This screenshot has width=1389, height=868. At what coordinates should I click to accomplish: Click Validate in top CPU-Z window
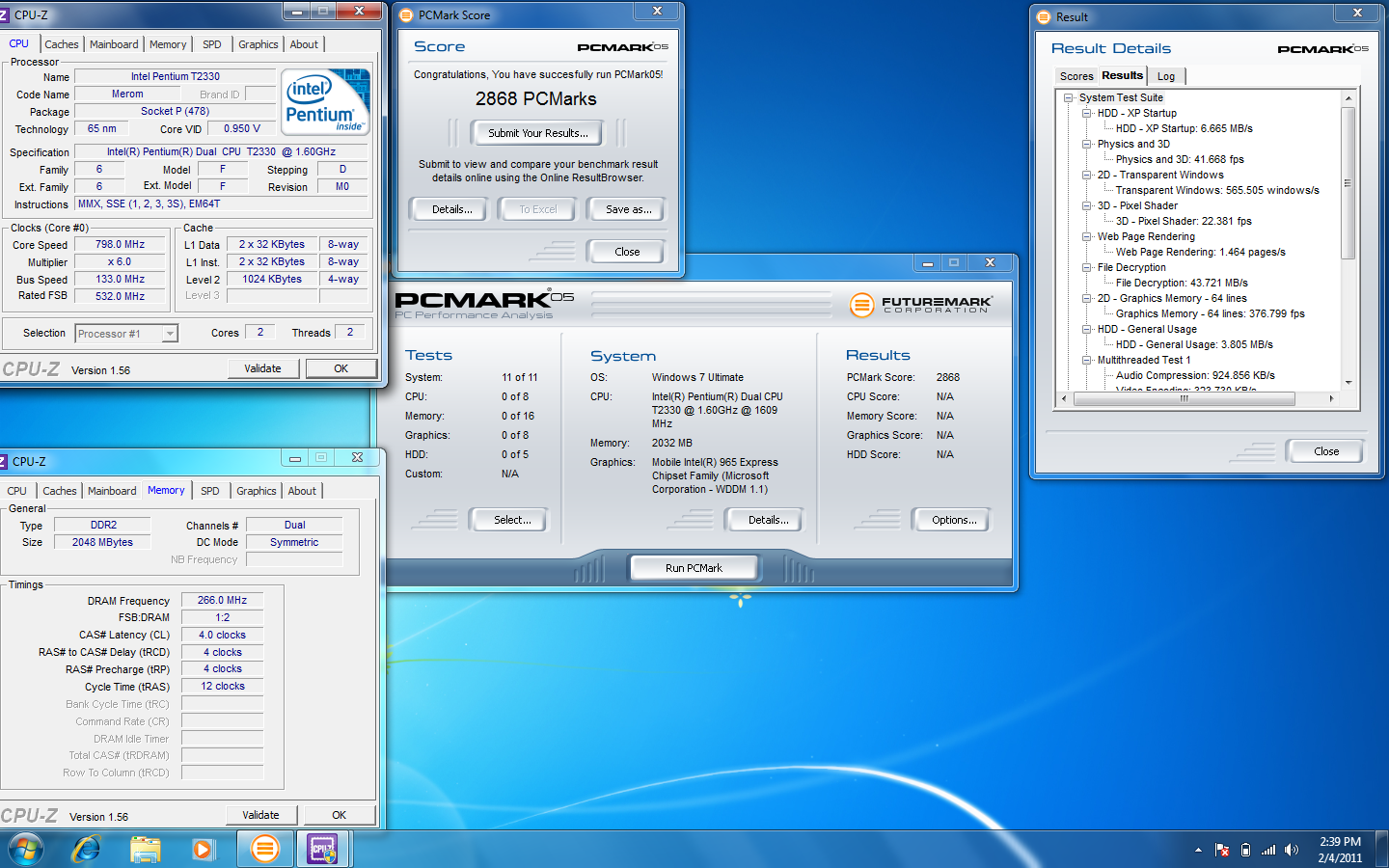click(x=262, y=368)
